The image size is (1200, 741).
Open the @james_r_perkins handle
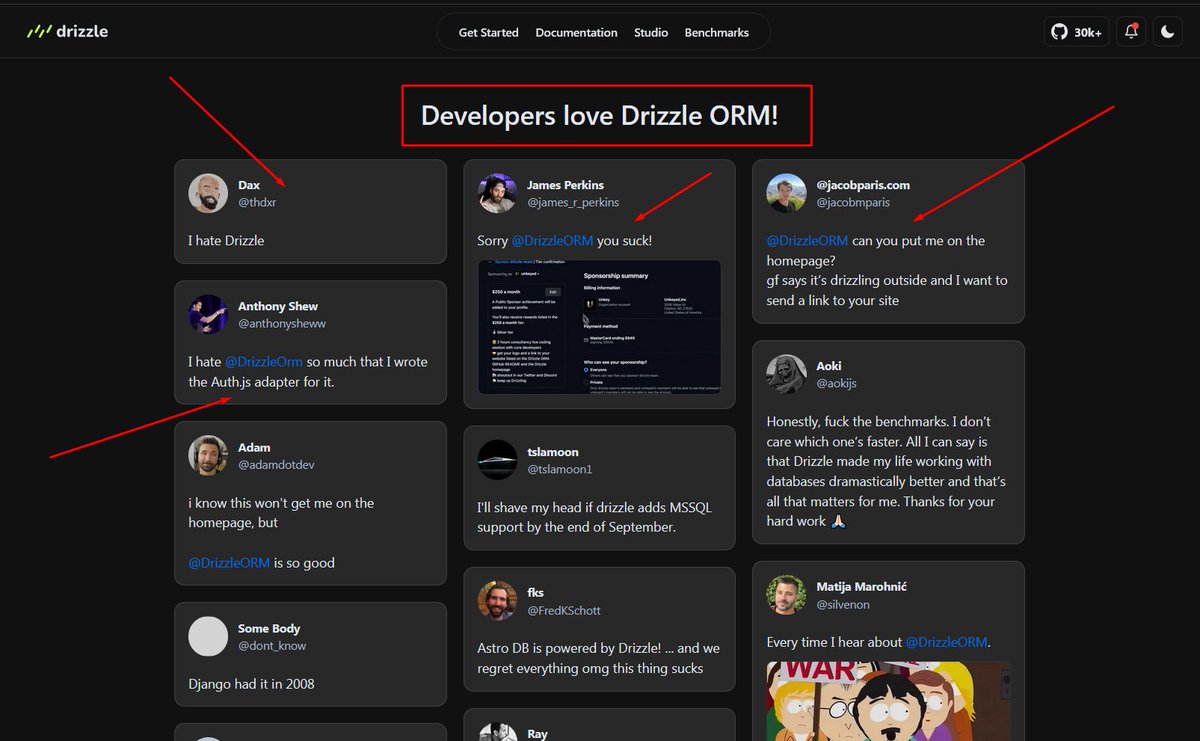pyautogui.click(x=573, y=202)
